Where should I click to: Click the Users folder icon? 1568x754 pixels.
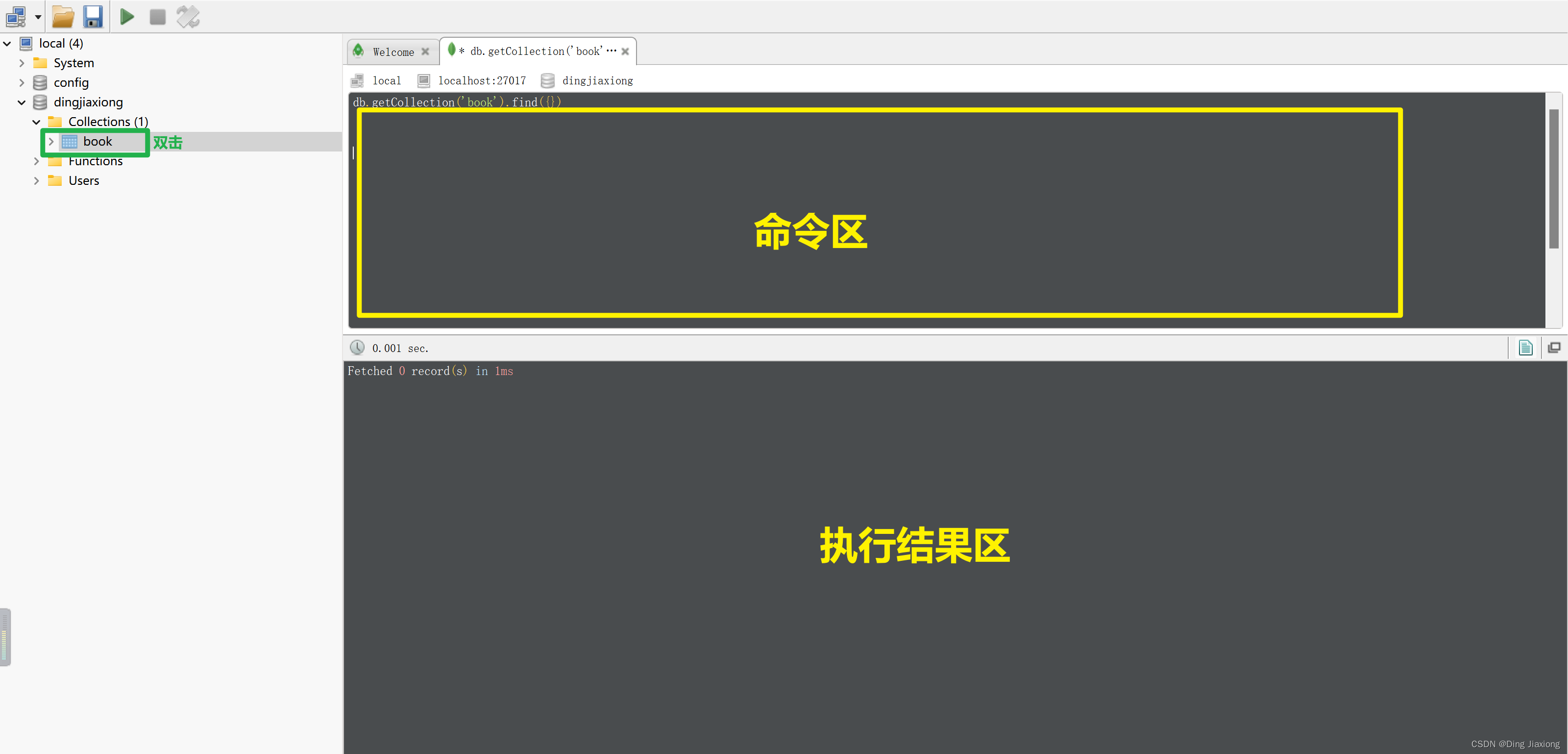(55, 180)
